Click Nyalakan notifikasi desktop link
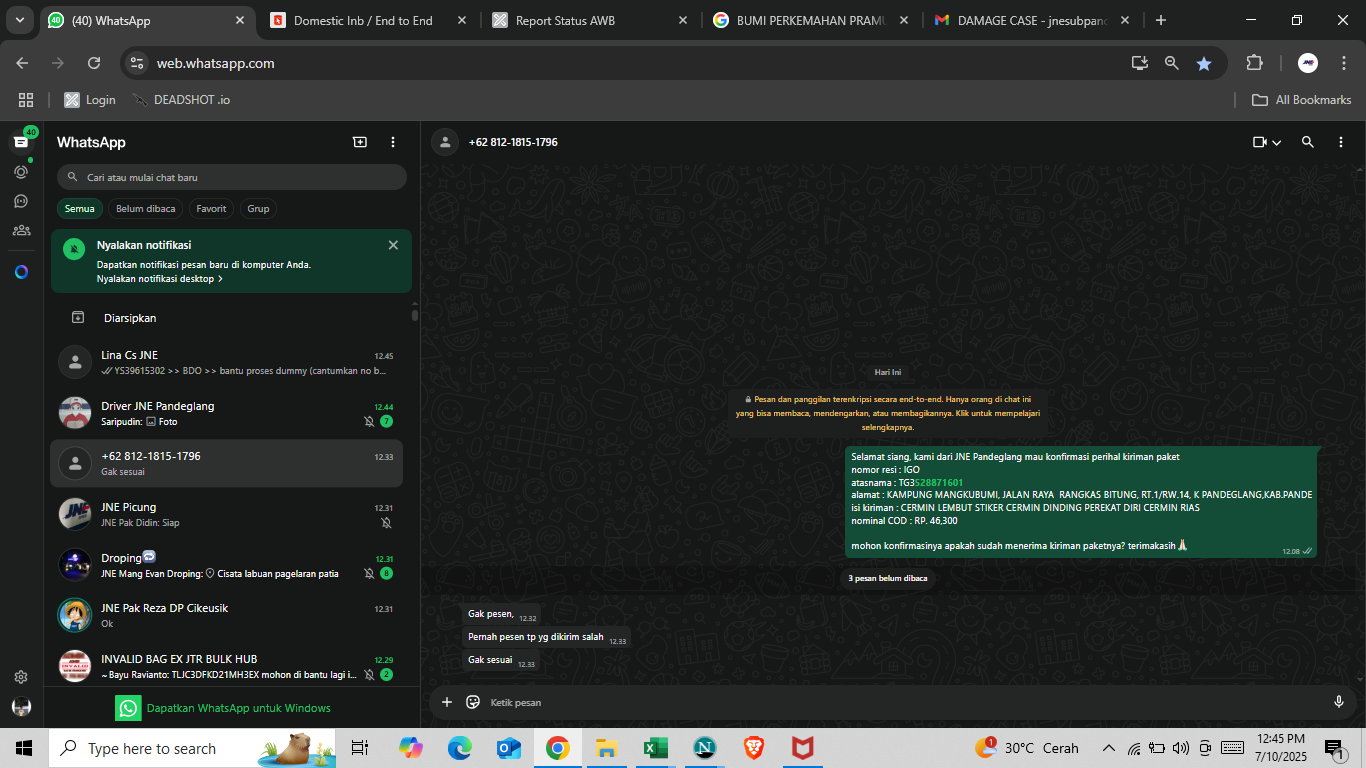The width and height of the screenshot is (1366, 768). [159, 279]
